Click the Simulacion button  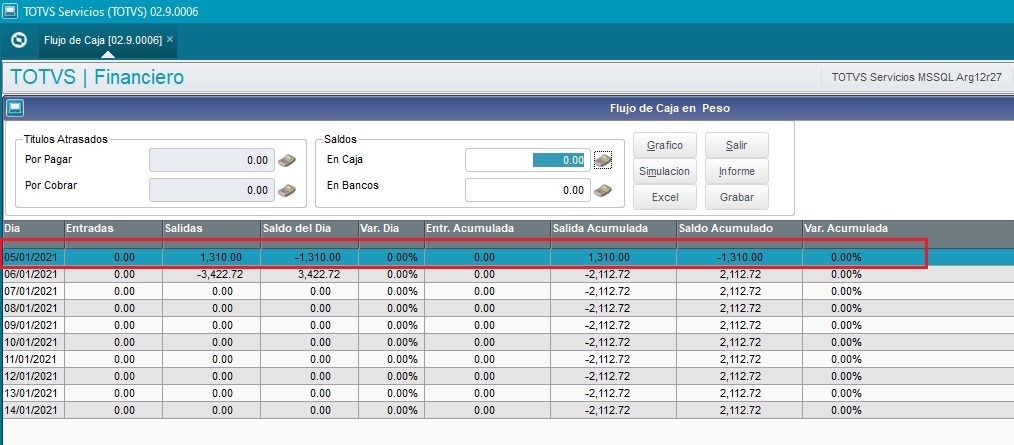(665, 171)
